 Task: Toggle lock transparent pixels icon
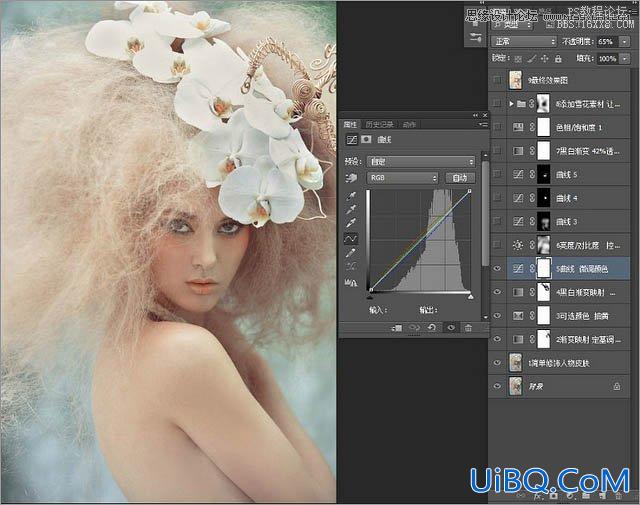(x=518, y=59)
